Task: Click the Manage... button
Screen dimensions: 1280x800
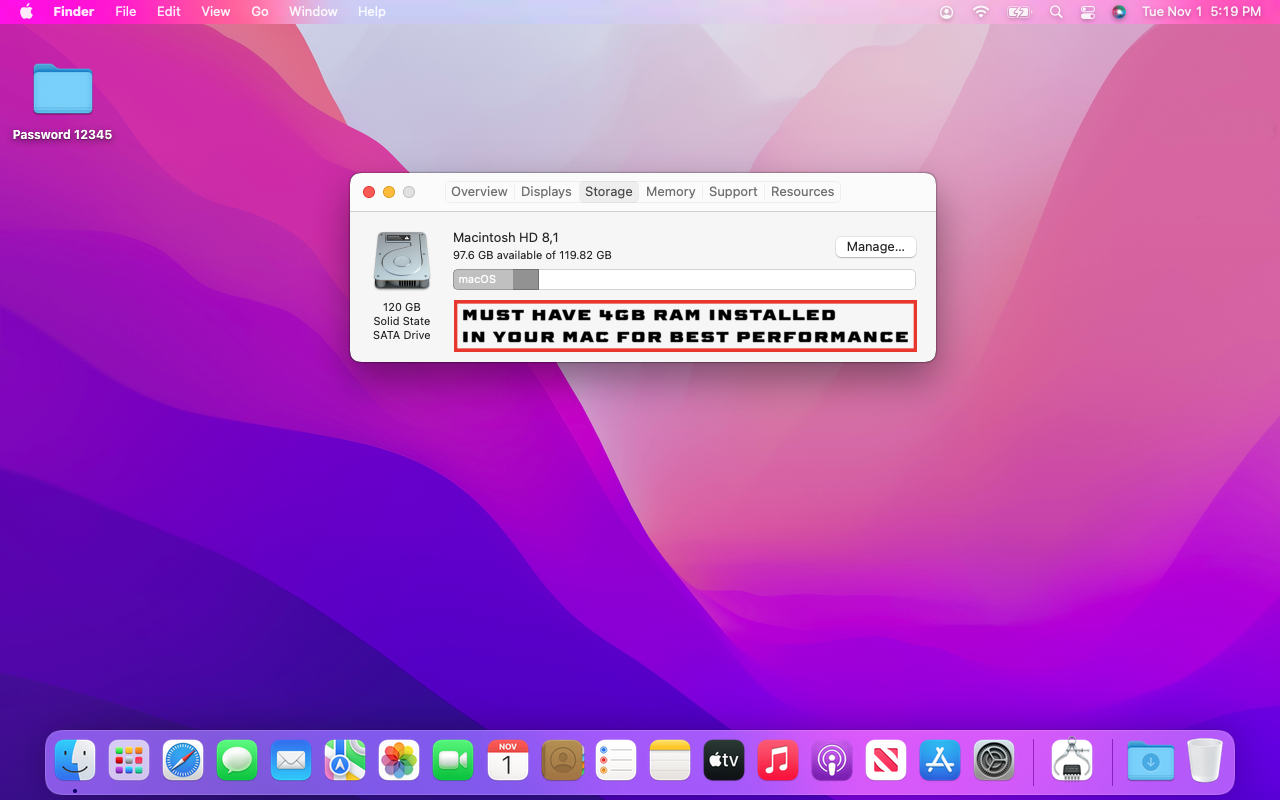Action: [x=875, y=247]
